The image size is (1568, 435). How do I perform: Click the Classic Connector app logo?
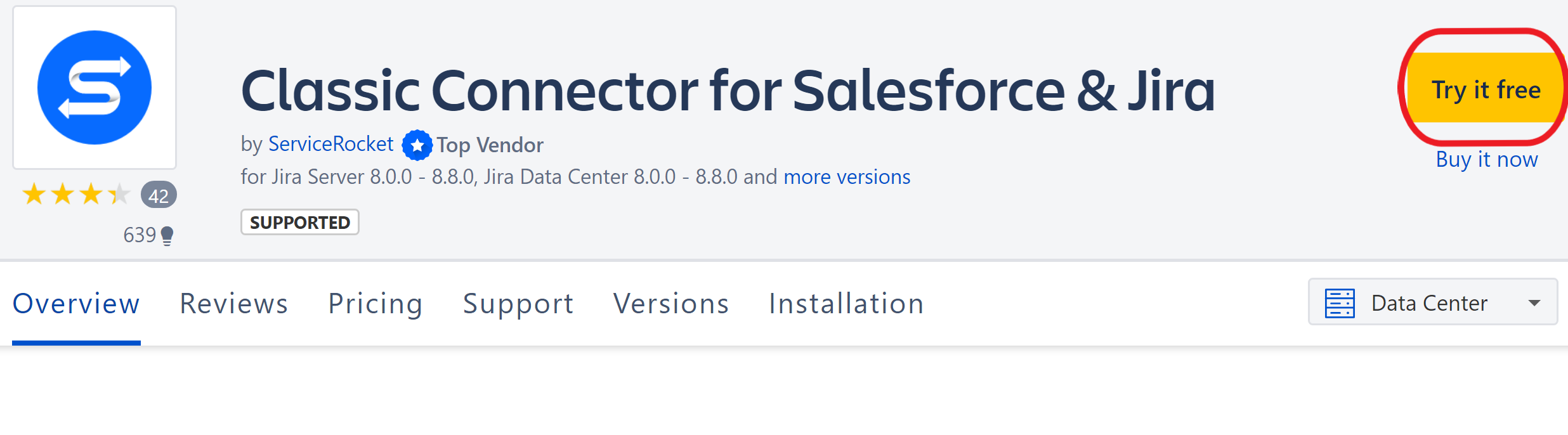click(x=95, y=88)
